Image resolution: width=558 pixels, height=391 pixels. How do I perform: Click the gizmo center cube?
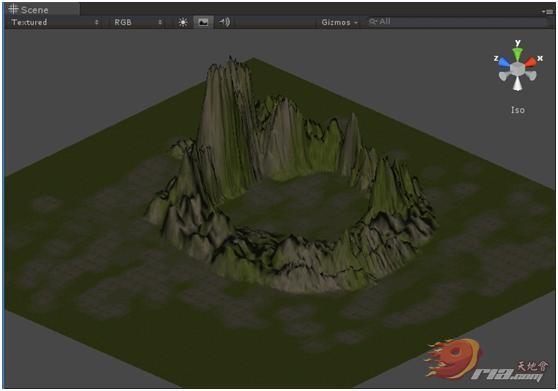coord(517,69)
